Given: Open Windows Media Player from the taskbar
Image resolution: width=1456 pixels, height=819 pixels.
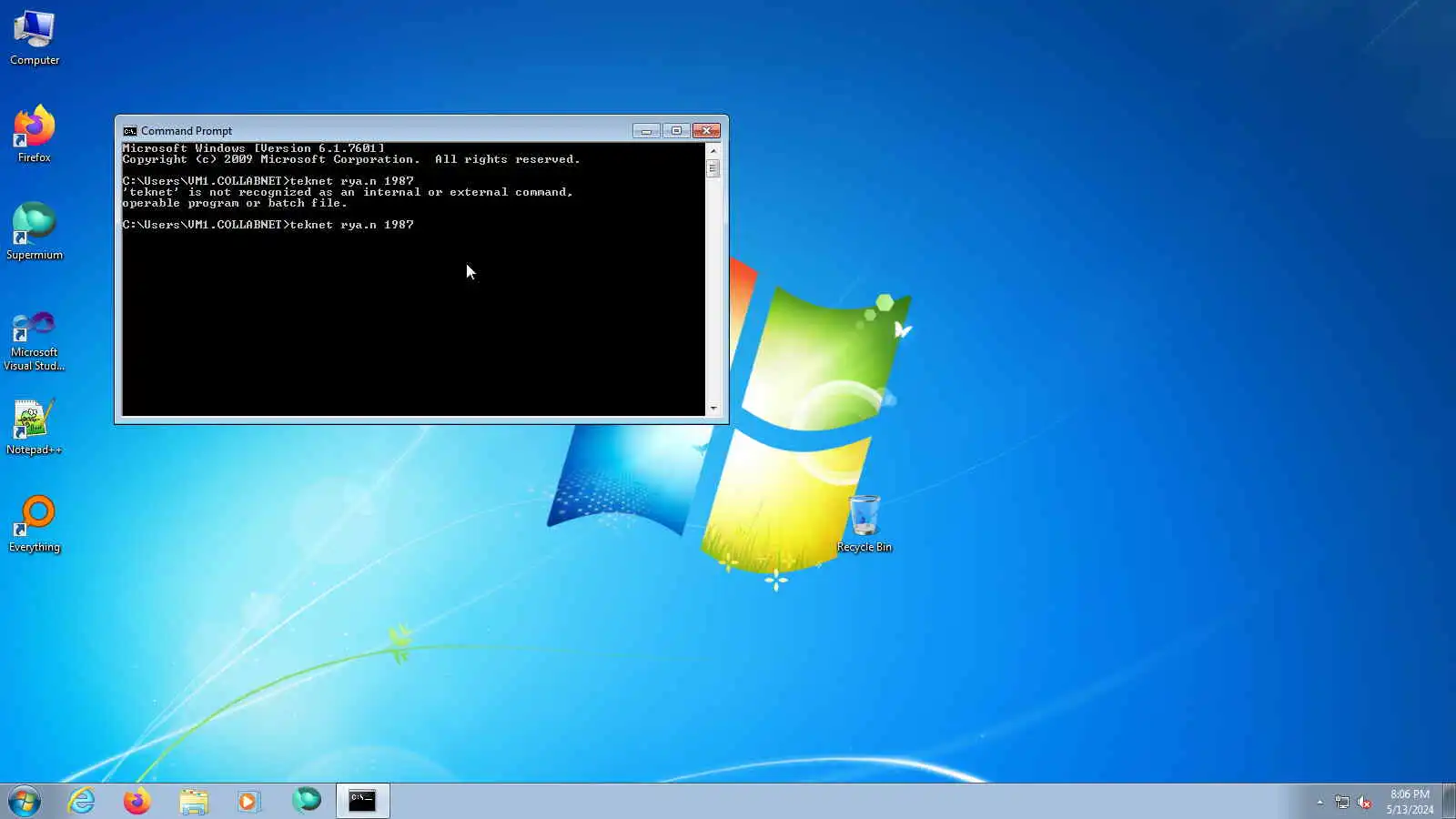Looking at the screenshot, I should click(x=249, y=801).
